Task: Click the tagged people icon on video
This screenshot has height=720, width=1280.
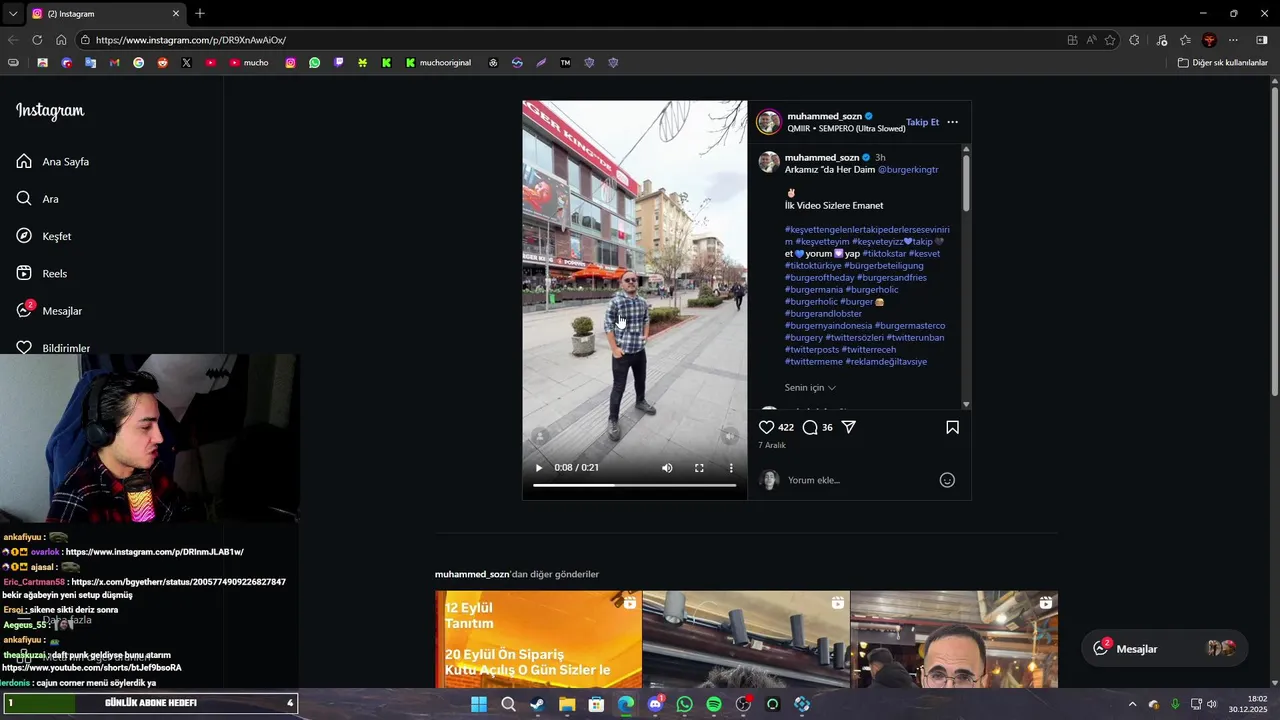Action: [x=540, y=436]
